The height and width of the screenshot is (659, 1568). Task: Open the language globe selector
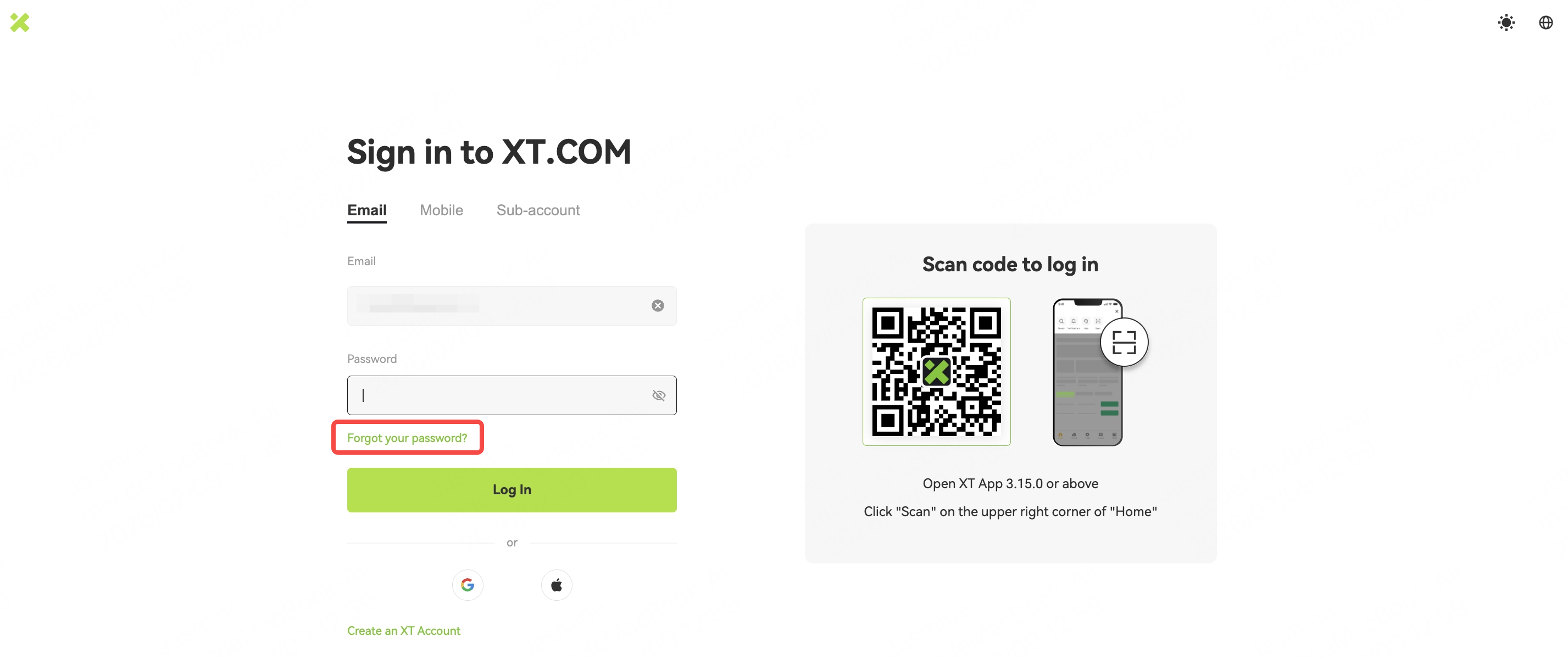[1545, 23]
